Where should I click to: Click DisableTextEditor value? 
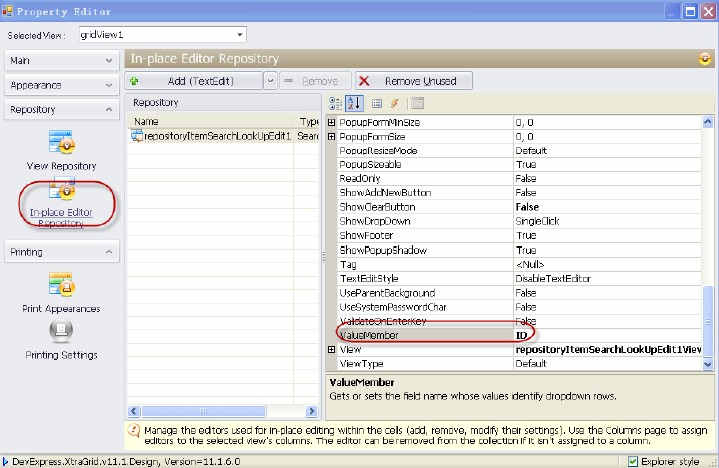(x=553, y=279)
